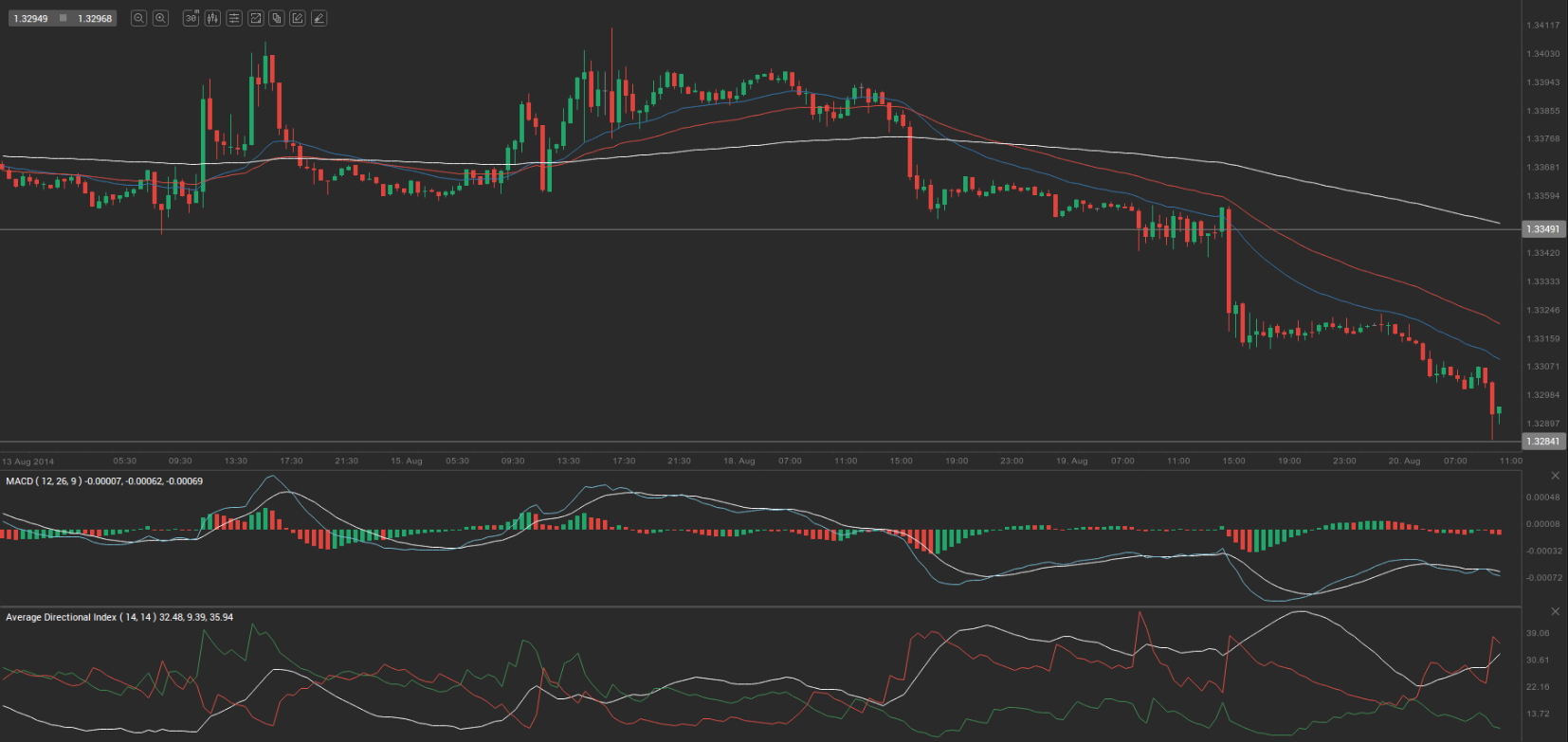Click the eraser clear drawings icon
The width and height of the screenshot is (1568, 742).
[319, 18]
